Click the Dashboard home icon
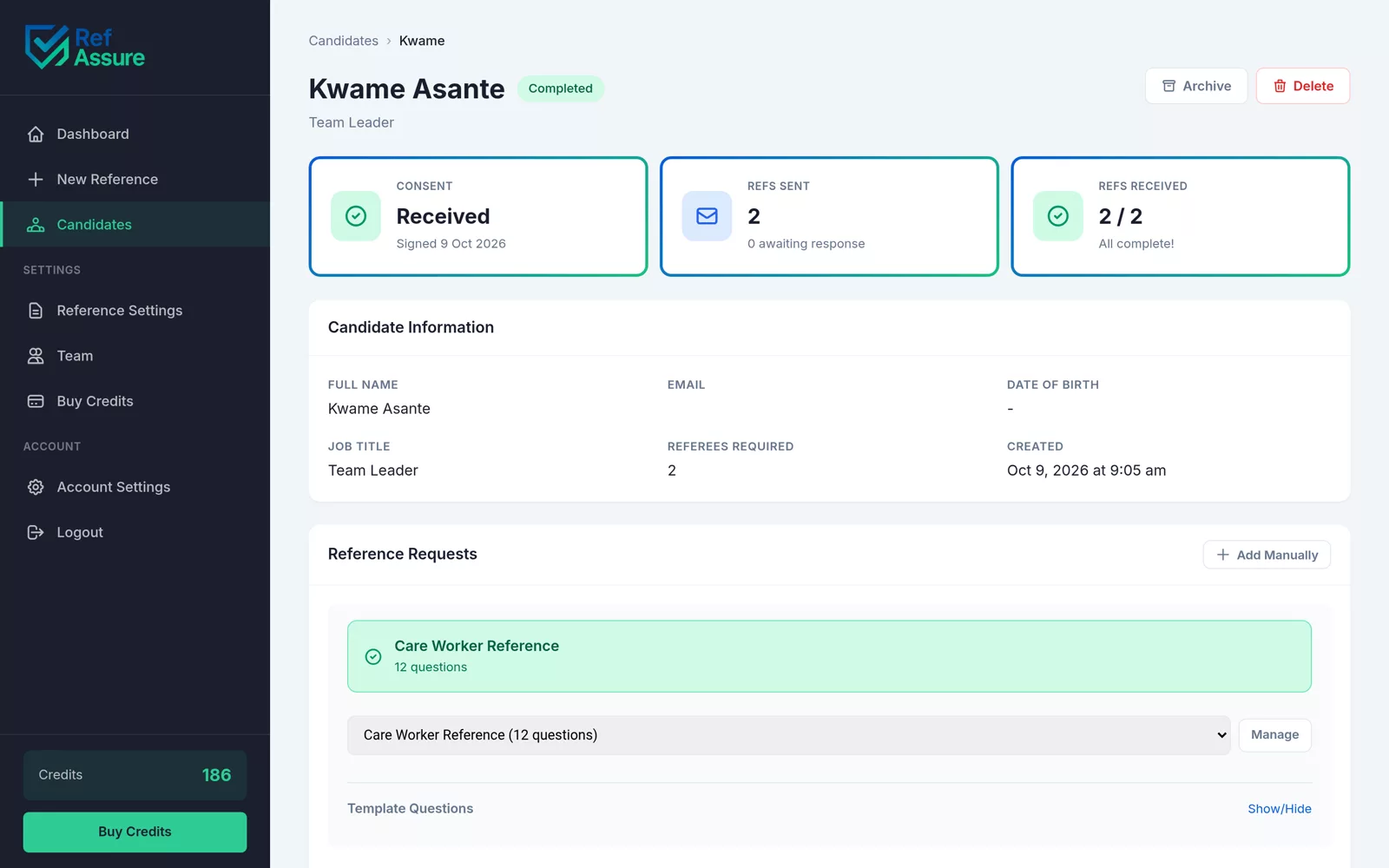The width and height of the screenshot is (1389, 868). click(36, 134)
